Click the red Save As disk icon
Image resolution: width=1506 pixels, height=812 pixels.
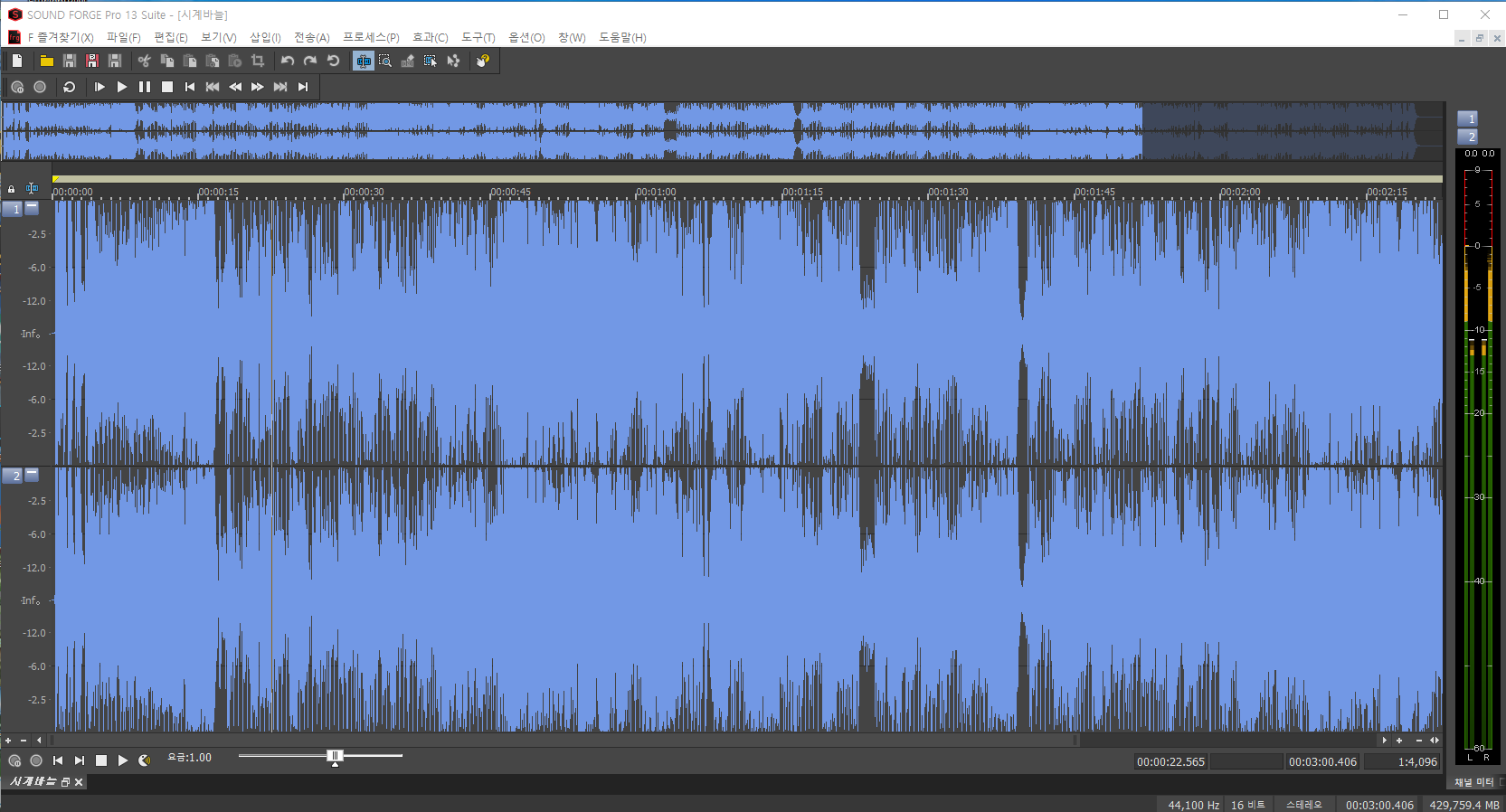pos(91,61)
